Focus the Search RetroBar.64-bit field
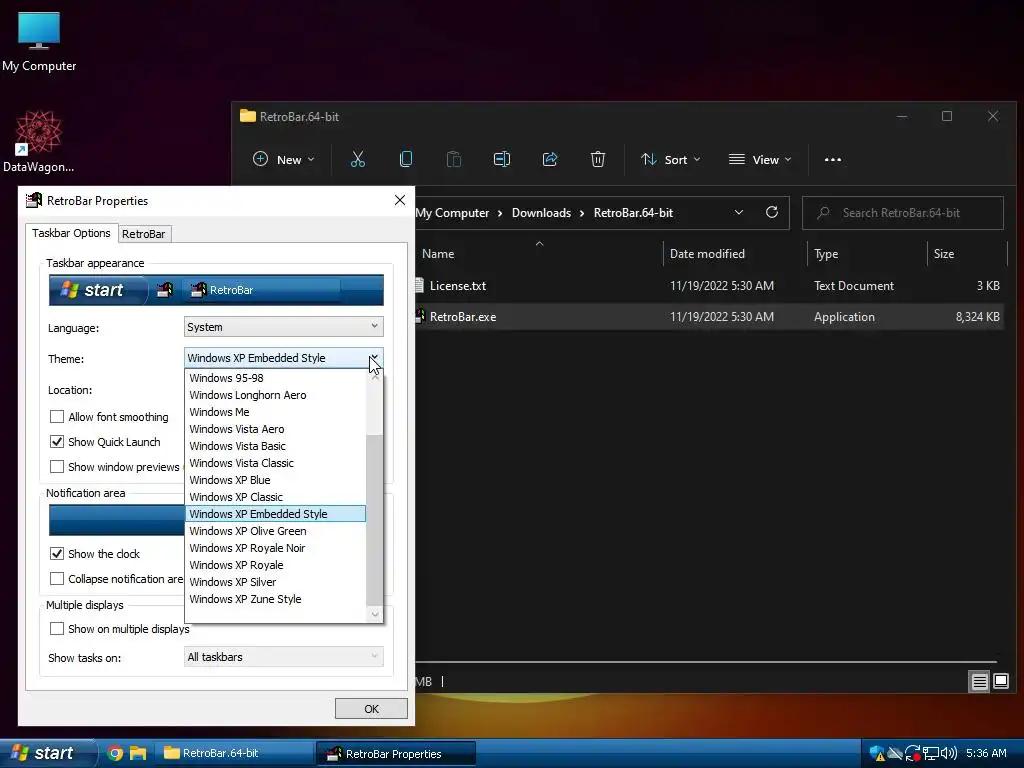Viewport: 1024px width, 768px height. coord(903,213)
